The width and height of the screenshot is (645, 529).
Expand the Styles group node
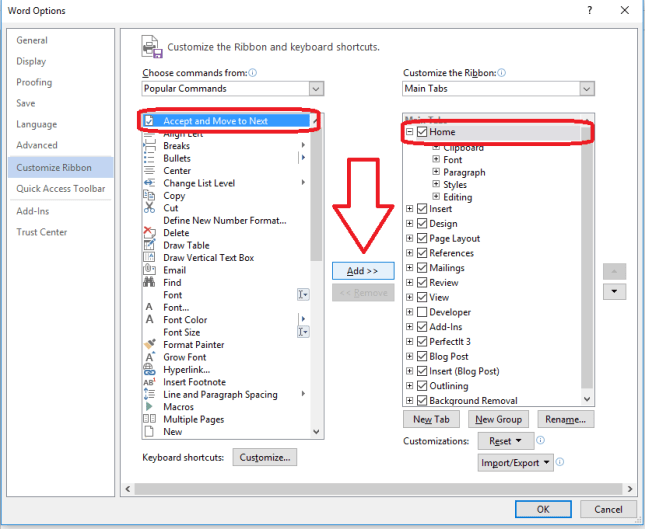436,184
